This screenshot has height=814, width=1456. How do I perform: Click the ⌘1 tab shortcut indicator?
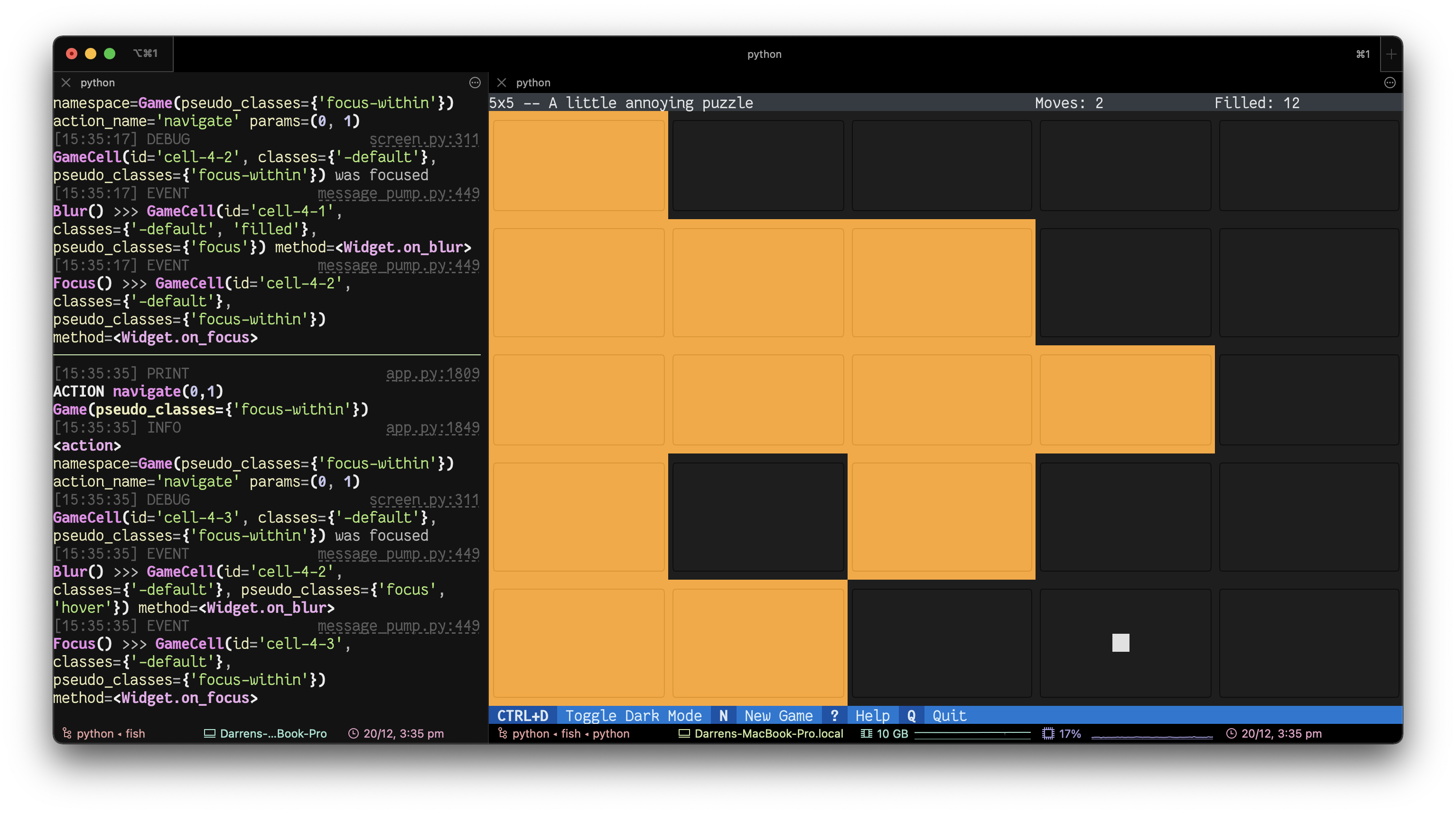(x=1363, y=54)
